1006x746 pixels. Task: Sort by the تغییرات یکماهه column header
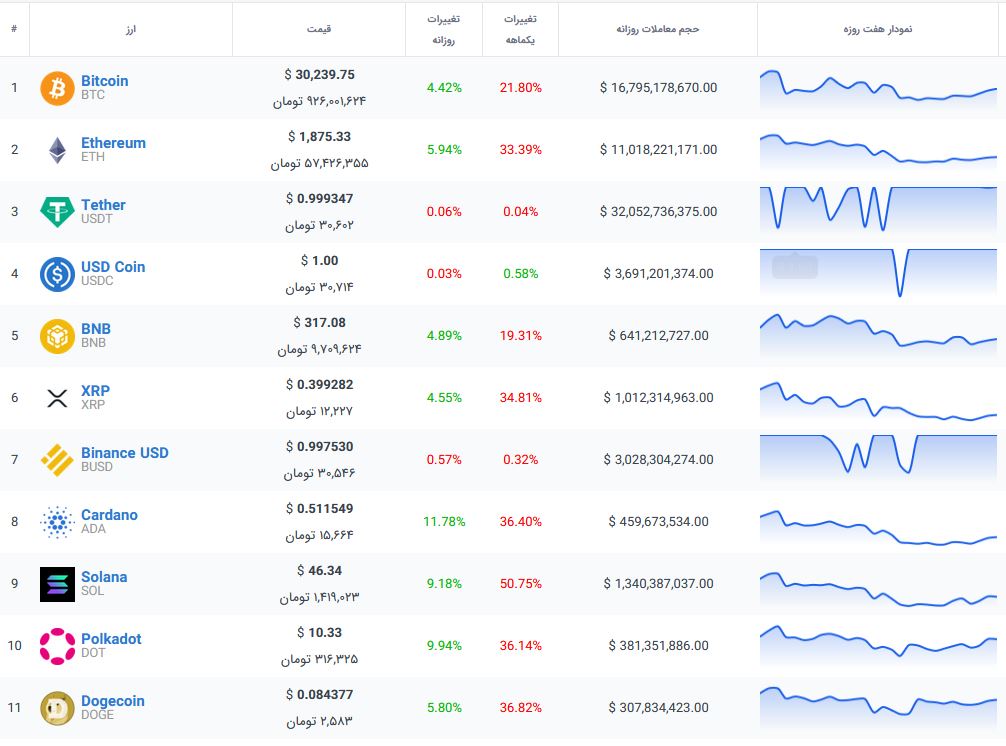[520, 29]
